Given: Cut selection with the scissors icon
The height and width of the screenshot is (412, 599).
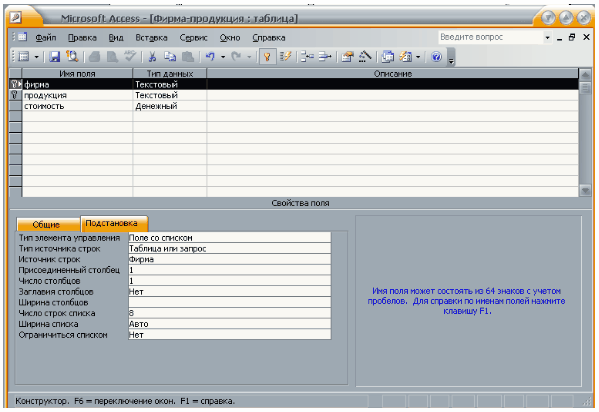Looking at the screenshot, I should [x=152, y=57].
